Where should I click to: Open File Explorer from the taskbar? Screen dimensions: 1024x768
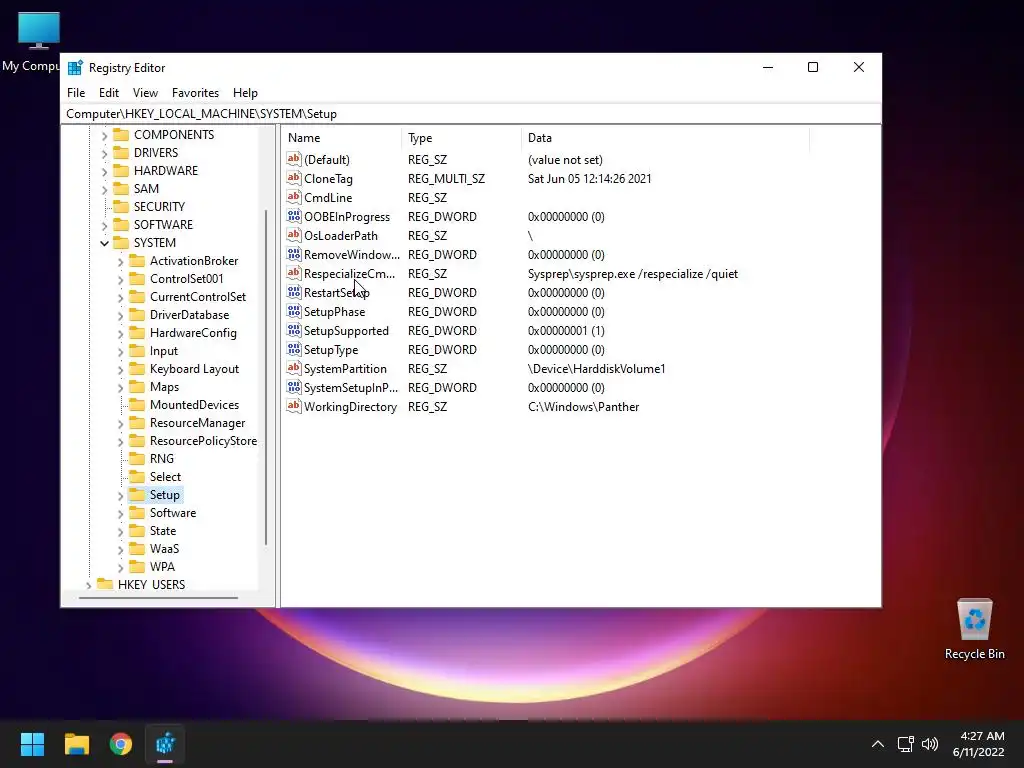pos(76,744)
